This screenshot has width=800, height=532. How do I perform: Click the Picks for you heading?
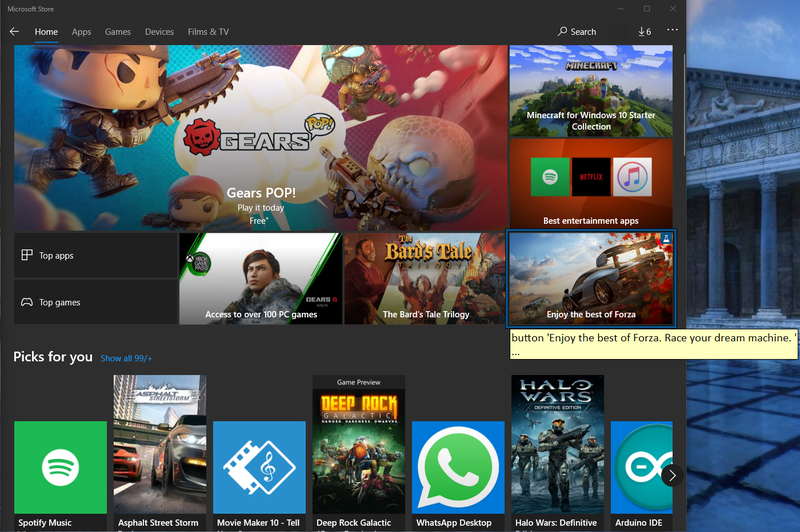pos(53,357)
